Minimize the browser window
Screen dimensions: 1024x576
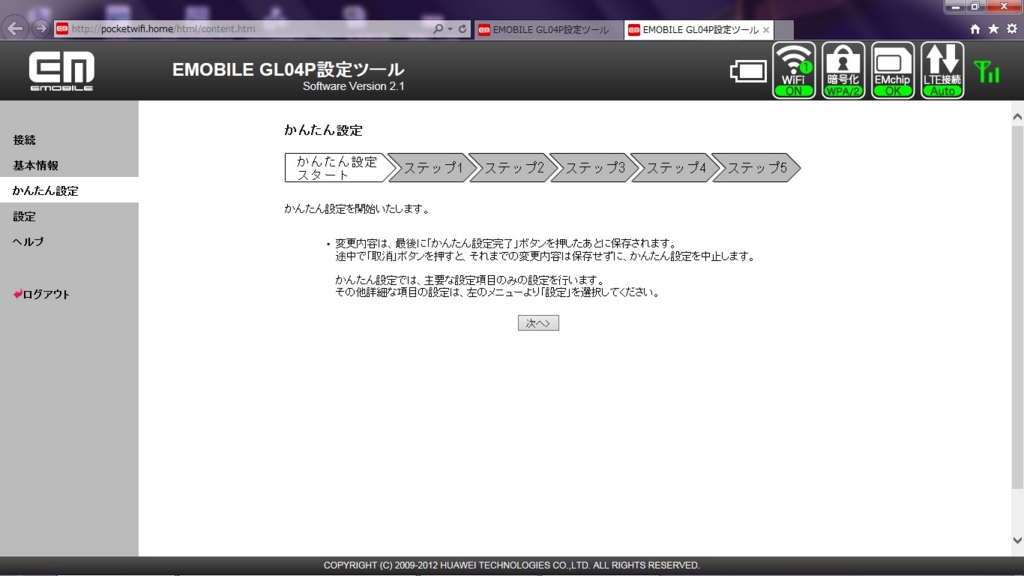click(955, 6)
